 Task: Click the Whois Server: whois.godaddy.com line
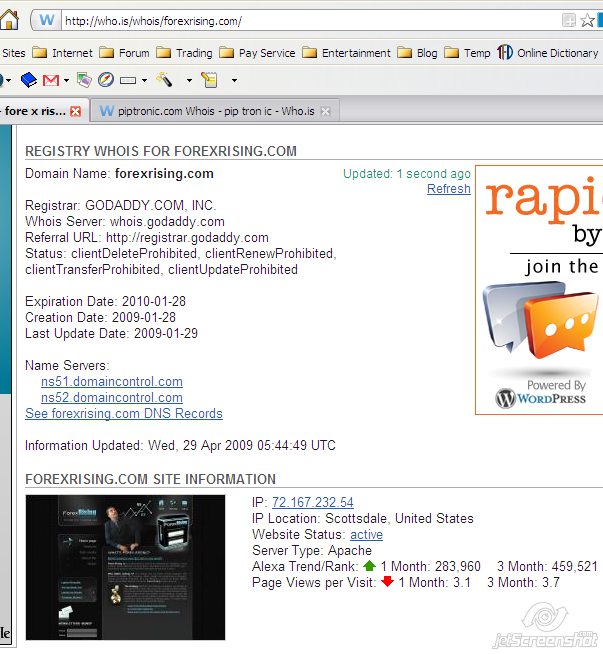125,221
